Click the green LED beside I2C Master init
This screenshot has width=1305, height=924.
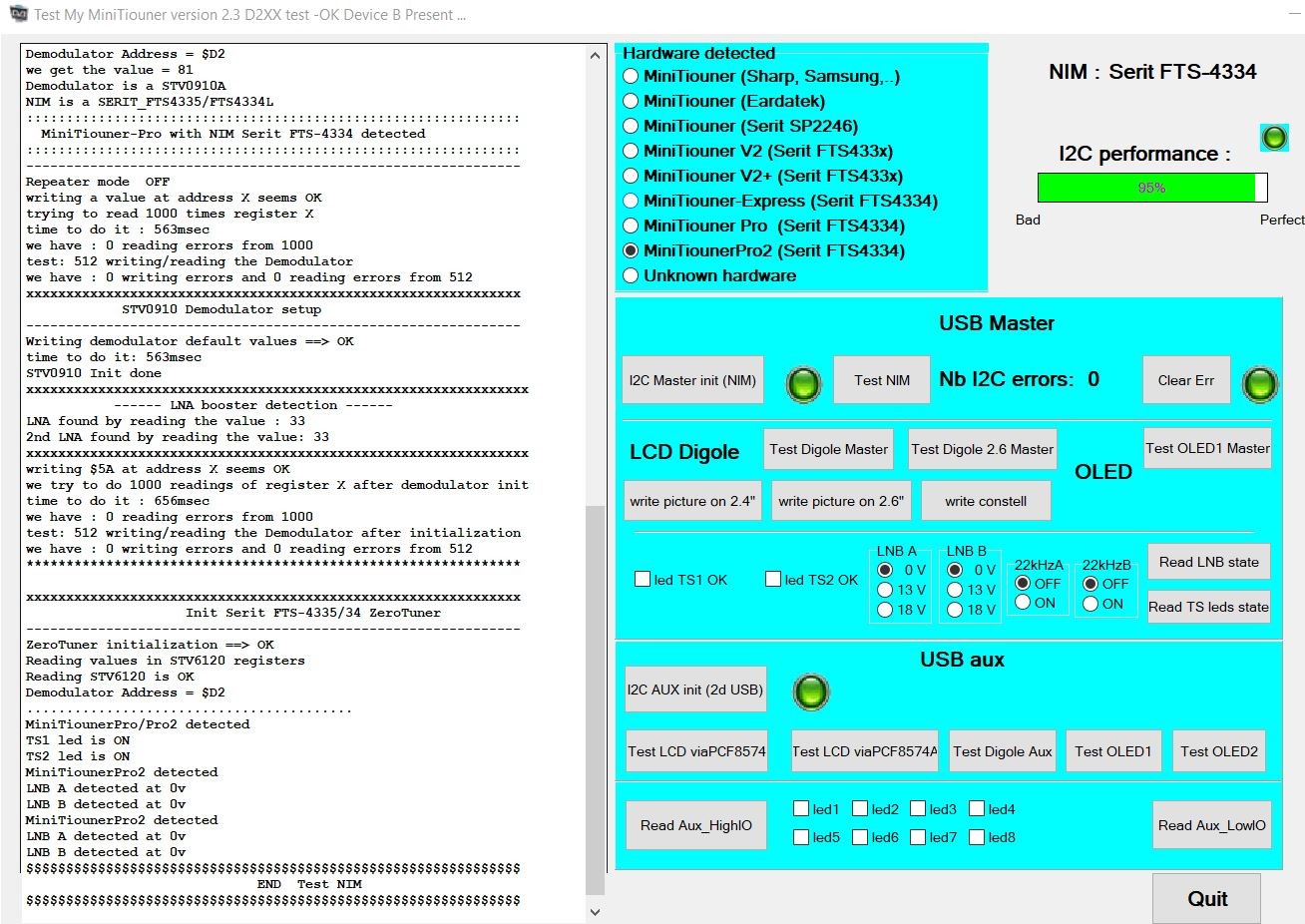pos(804,383)
